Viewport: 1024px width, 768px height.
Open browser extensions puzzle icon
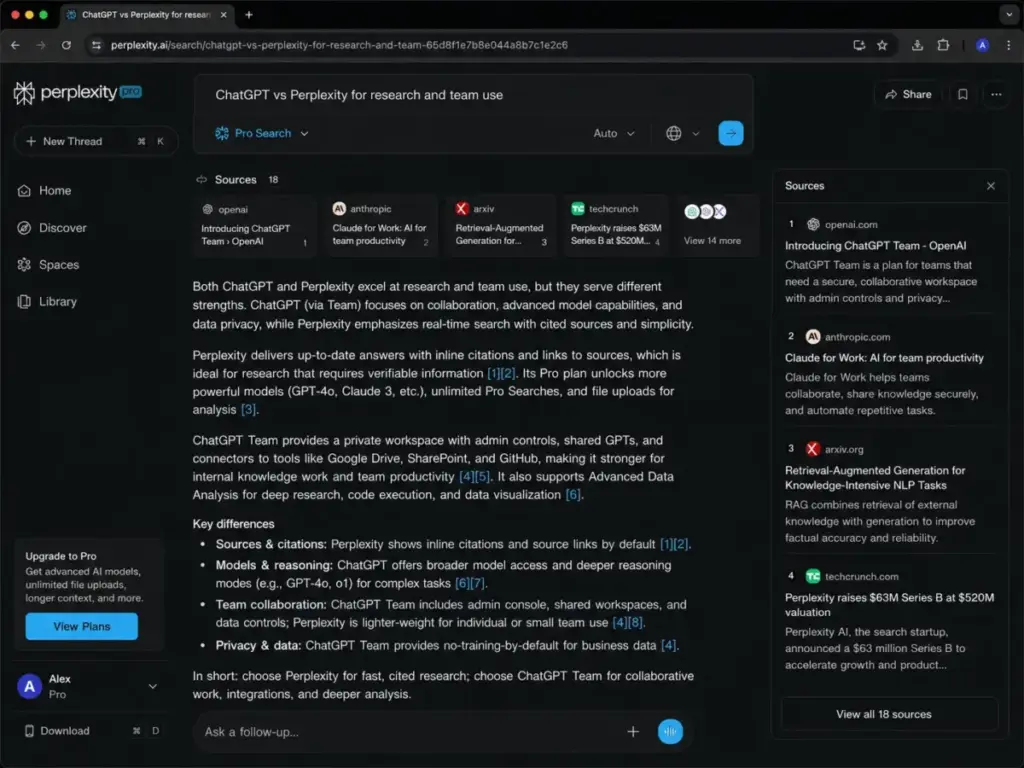click(943, 45)
